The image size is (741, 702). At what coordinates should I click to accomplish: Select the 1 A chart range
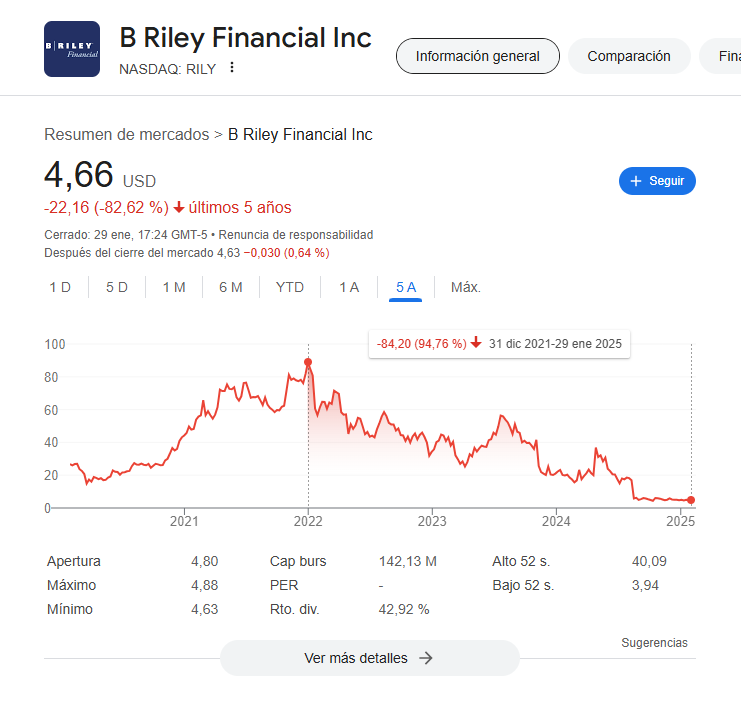coord(349,287)
